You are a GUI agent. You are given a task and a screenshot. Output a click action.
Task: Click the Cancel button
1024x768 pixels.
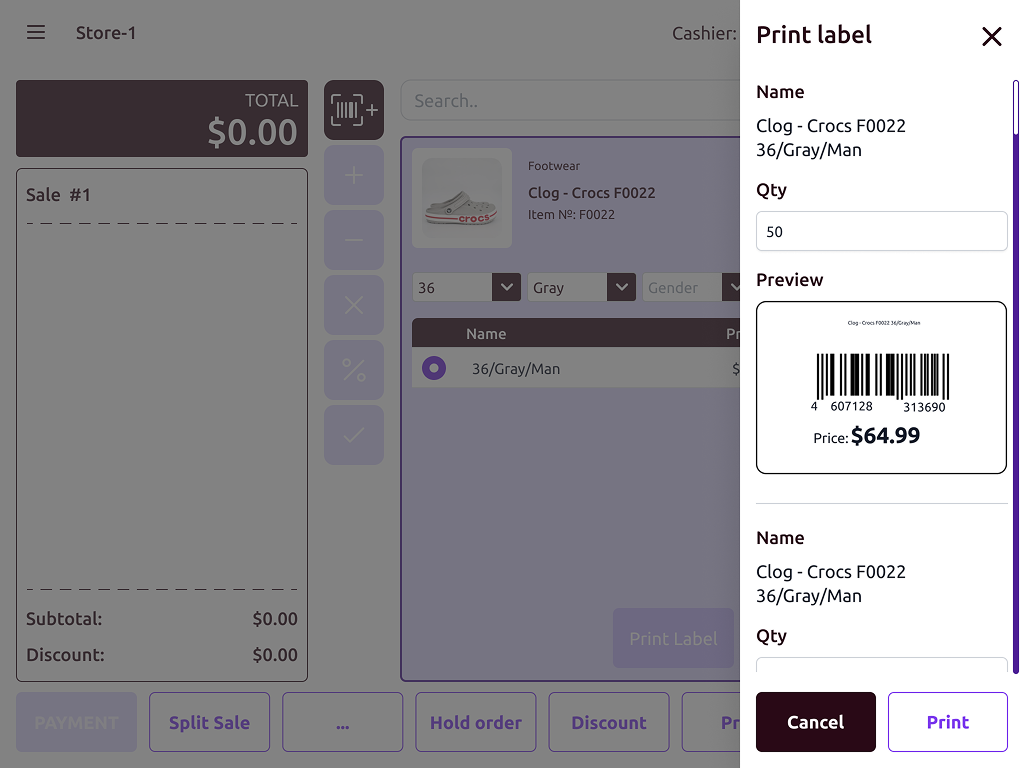(x=815, y=721)
